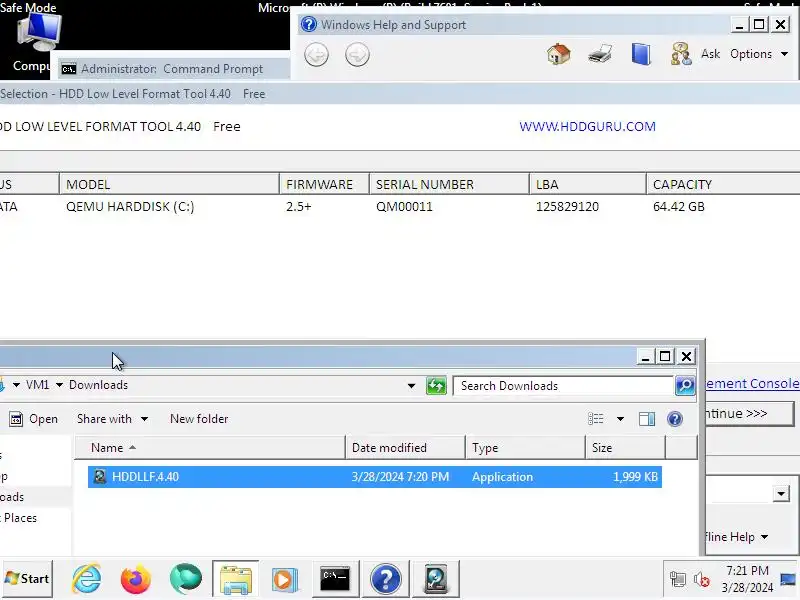Click the SERIAL NUMBER column header
Viewport: 800px width, 600px height.
coord(449,184)
